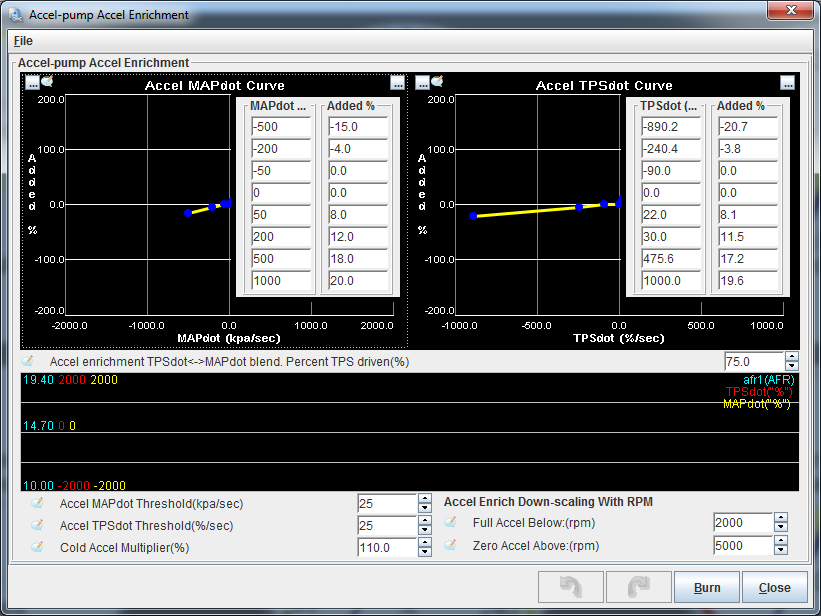Select the leftmost blue point on TPSdot curve
The width and height of the screenshot is (821, 616).
tap(473, 216)
